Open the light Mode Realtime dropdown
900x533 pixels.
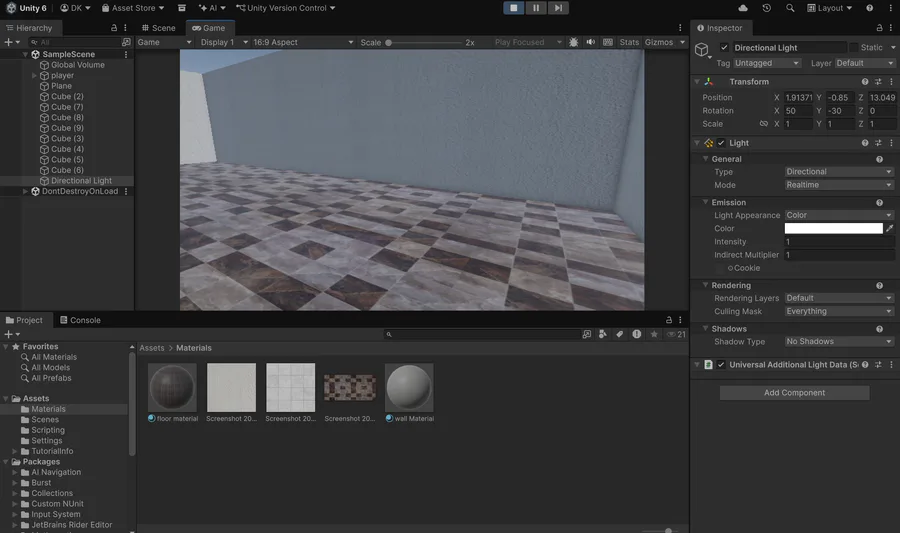point(839,185)
